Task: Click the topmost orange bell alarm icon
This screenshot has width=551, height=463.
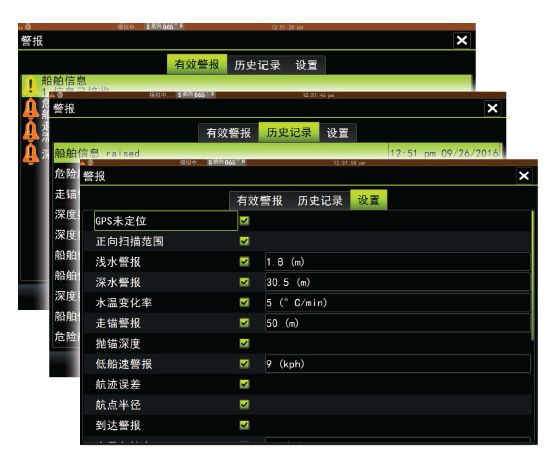Action: point(31,108)
